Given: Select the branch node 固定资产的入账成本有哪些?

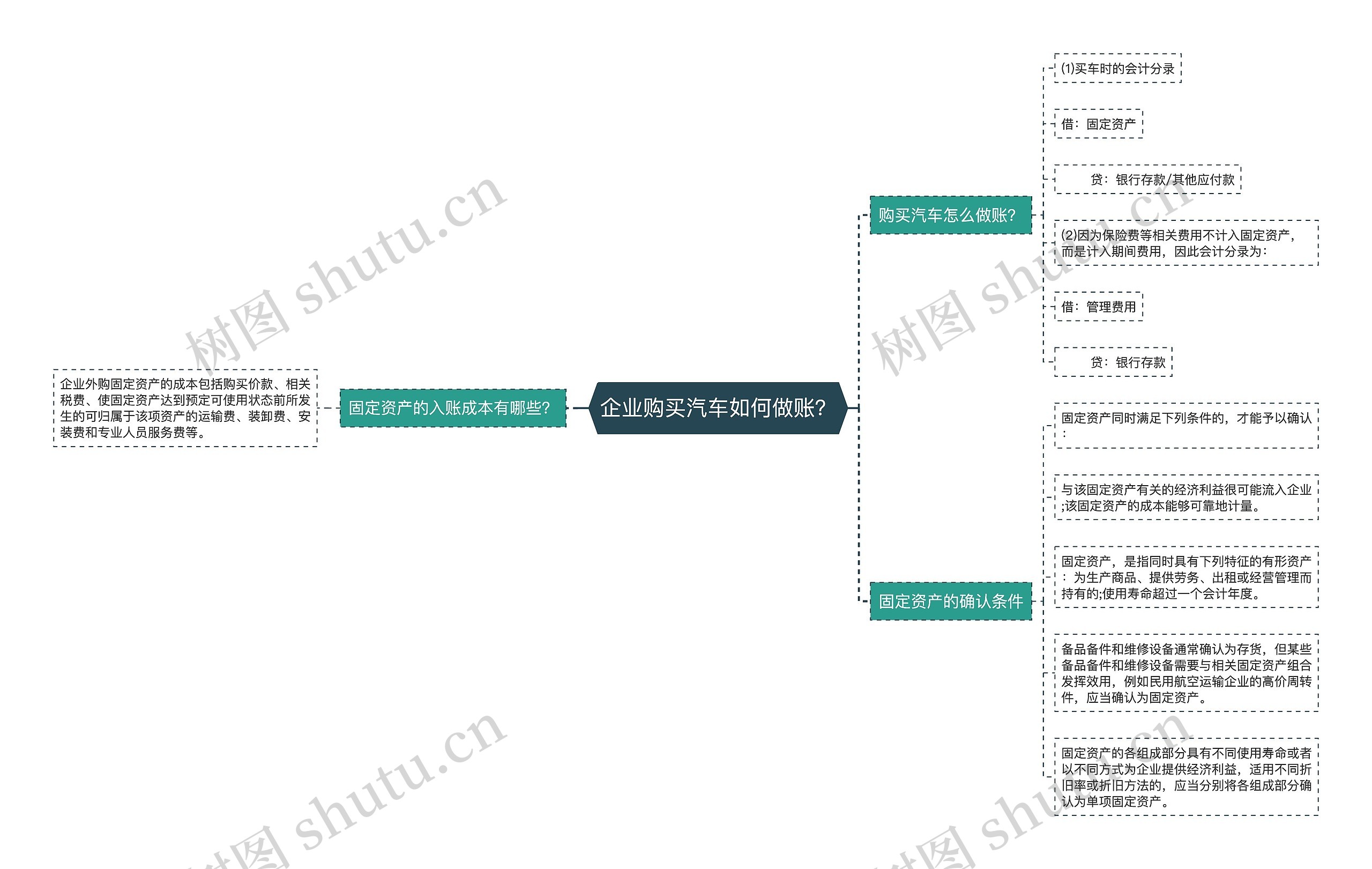Looking at the screenshot, I should [x=453, y=408].
